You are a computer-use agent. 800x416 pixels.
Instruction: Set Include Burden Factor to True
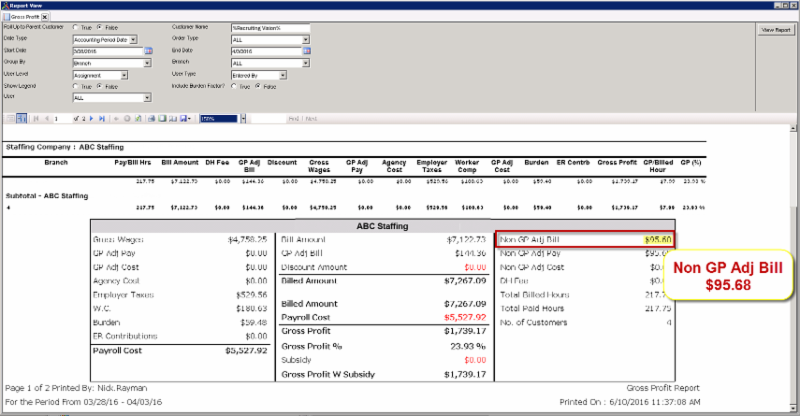pos(234,86)
